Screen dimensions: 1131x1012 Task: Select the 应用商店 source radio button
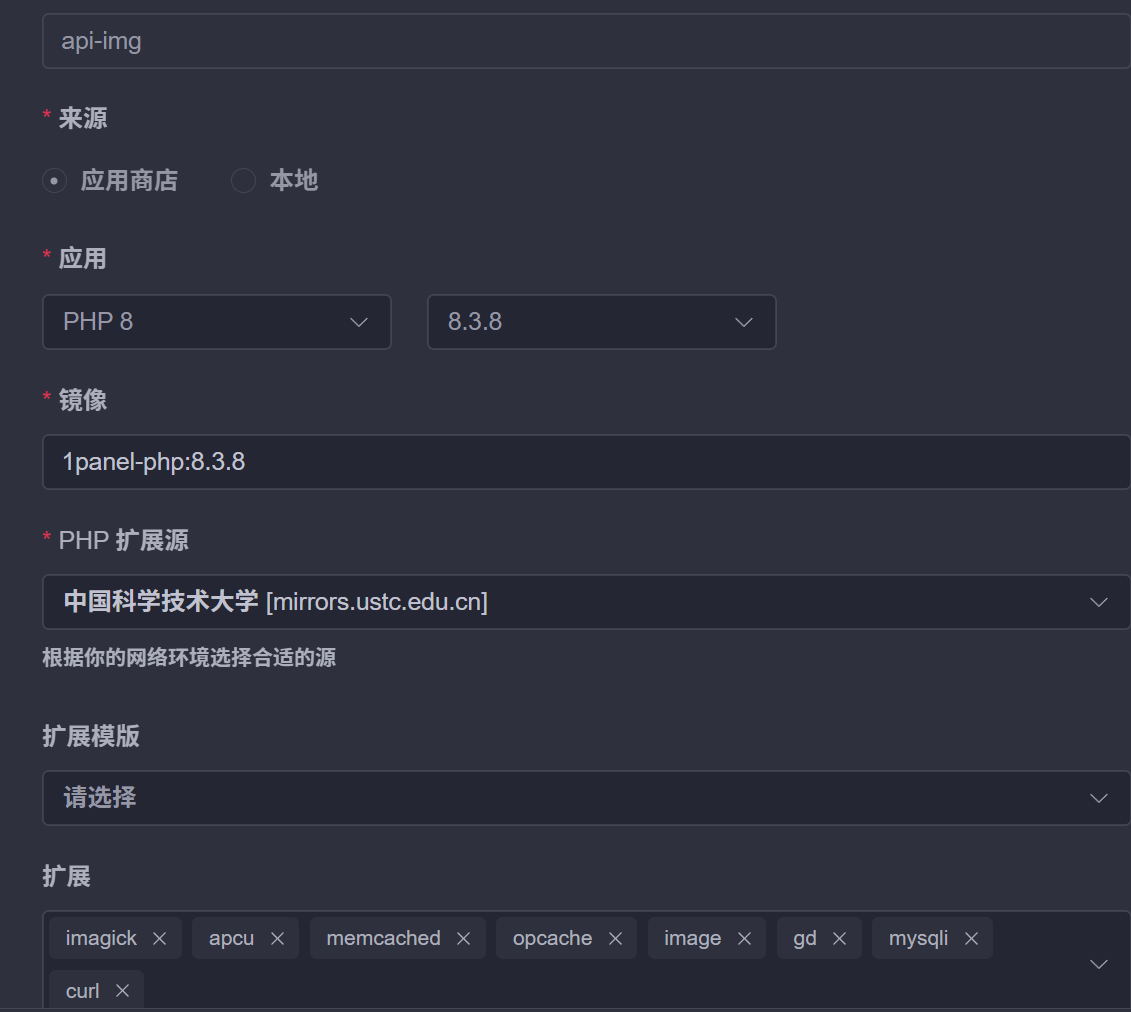[54, 180]
